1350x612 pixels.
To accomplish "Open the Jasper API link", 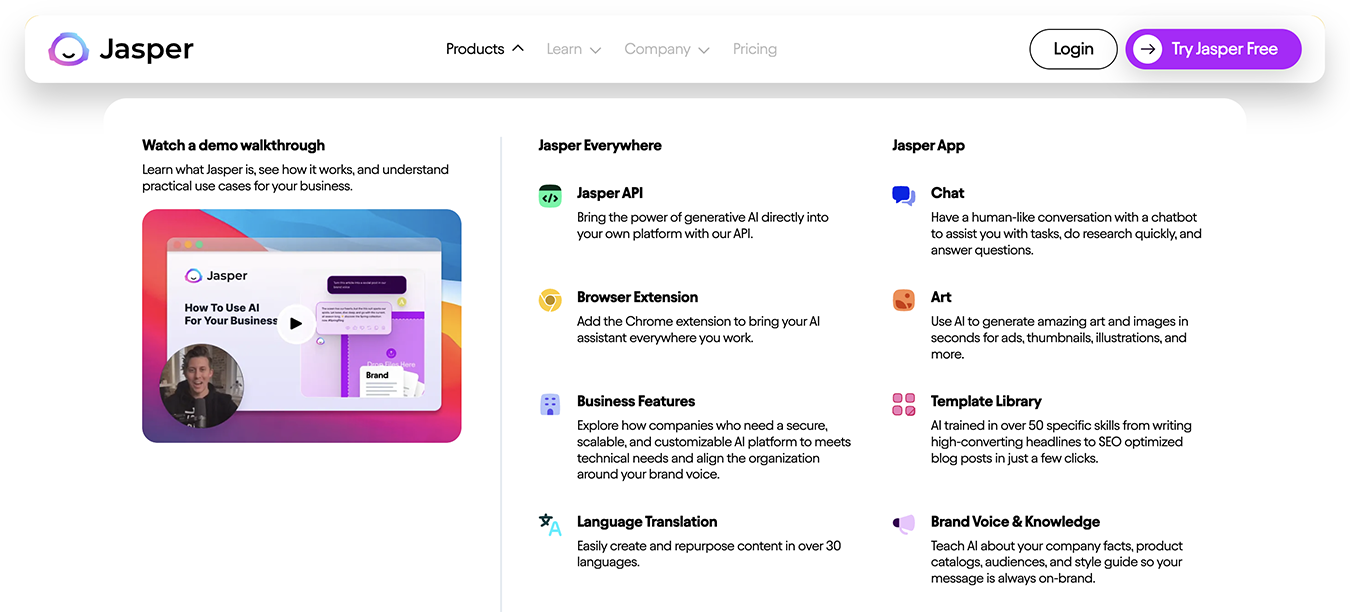I will point(610,193).
